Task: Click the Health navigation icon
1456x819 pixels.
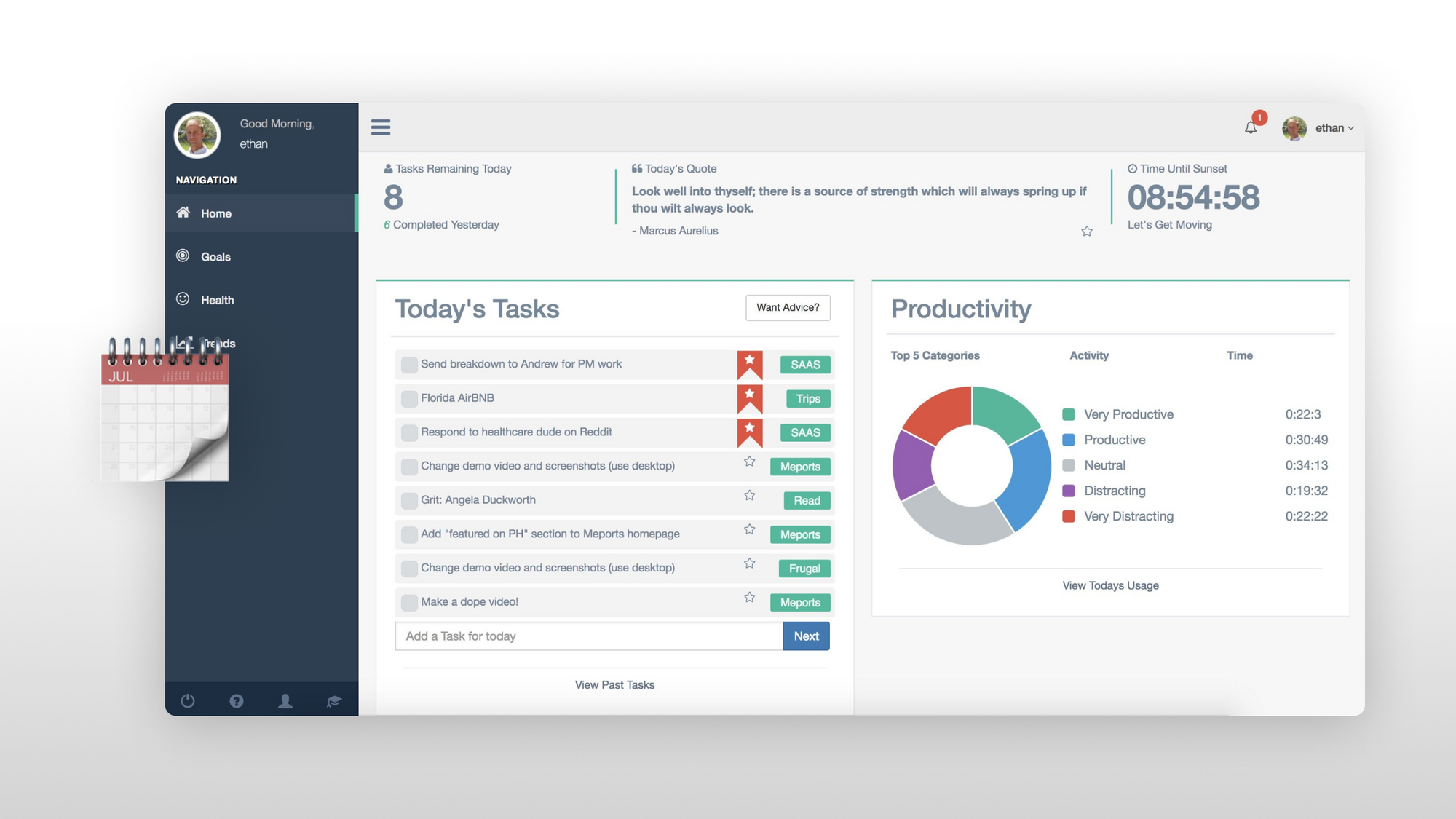Action: [184, 298]
